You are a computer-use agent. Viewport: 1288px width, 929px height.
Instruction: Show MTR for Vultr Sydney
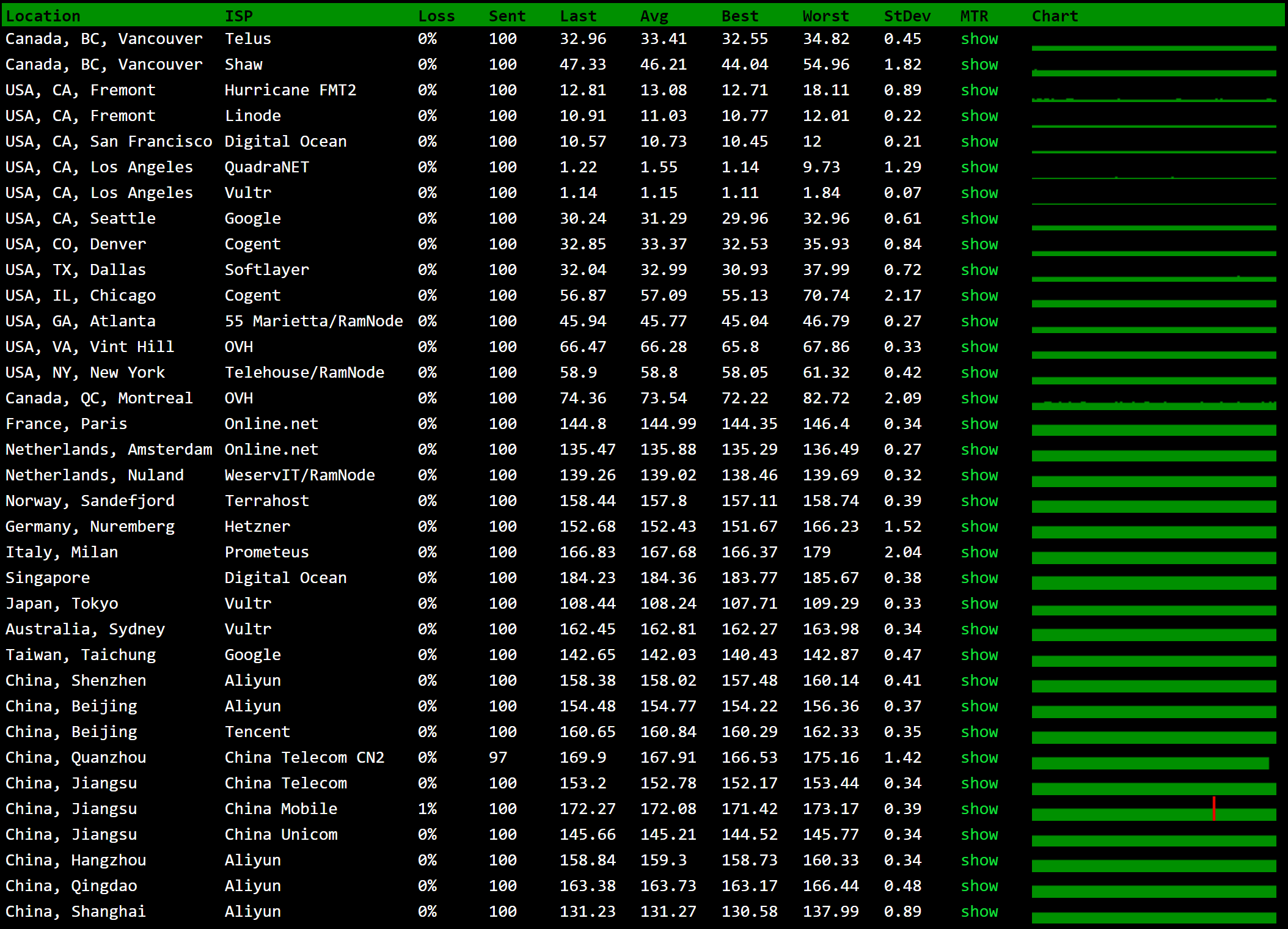(979, 630)
